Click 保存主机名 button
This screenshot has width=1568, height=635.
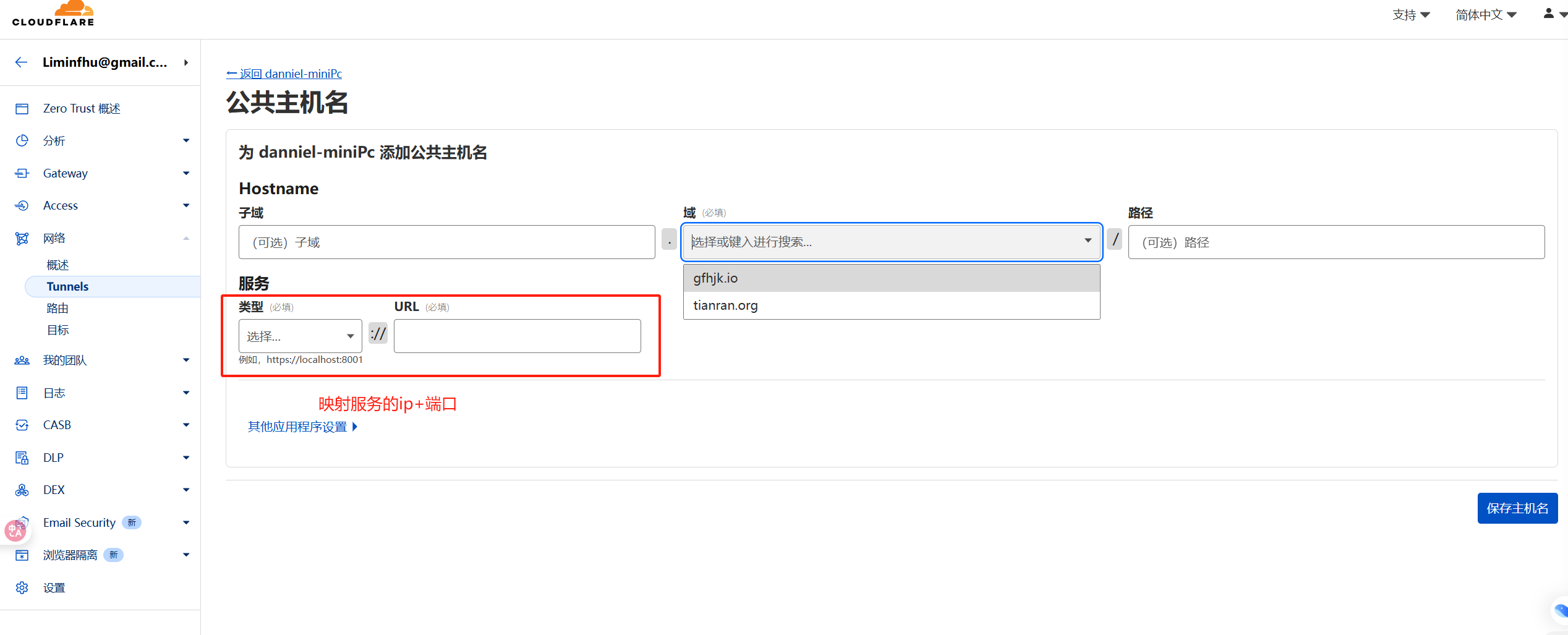point(1517,508)
